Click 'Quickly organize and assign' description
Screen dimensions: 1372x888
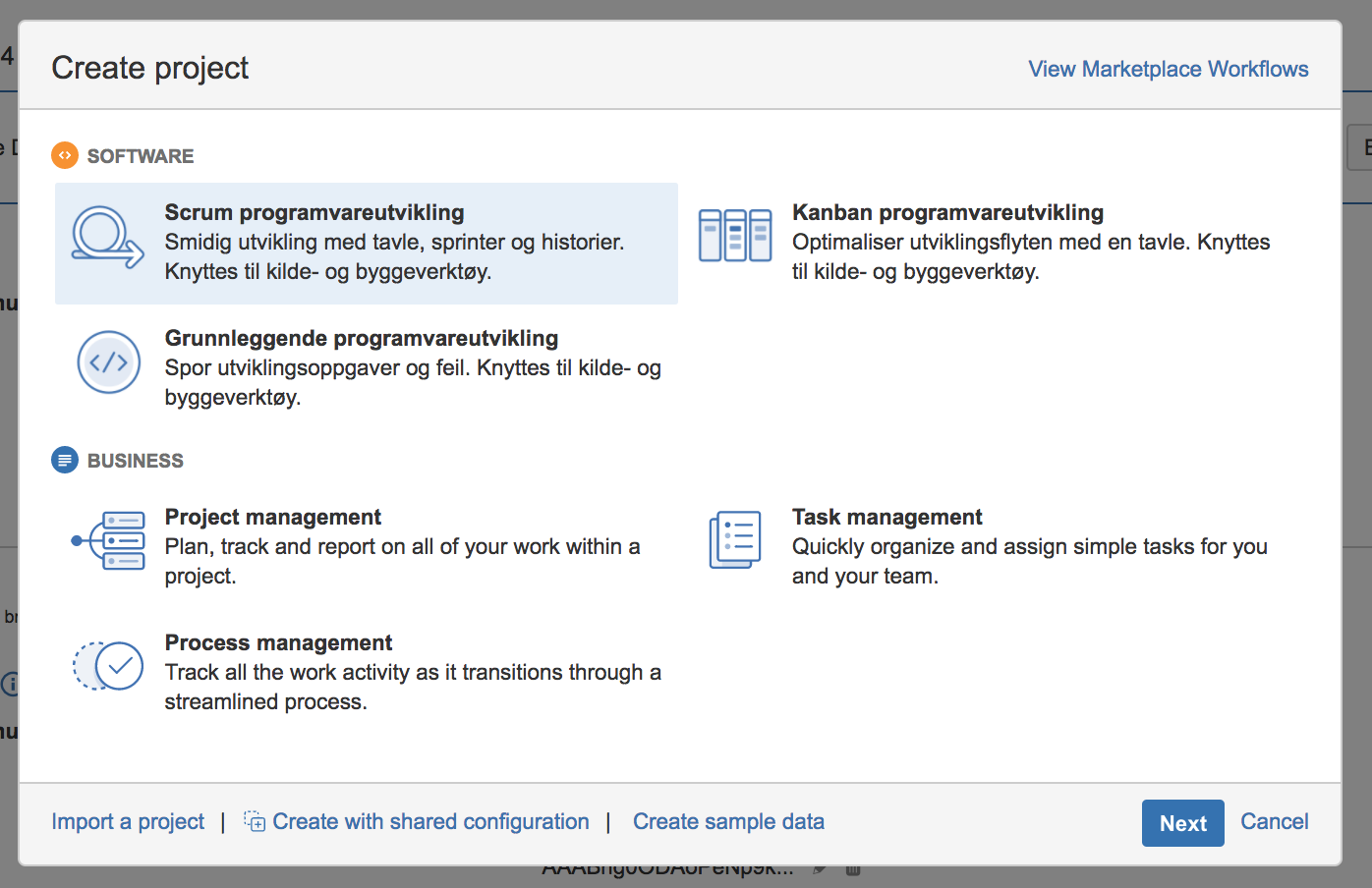tap(1030, 561)
